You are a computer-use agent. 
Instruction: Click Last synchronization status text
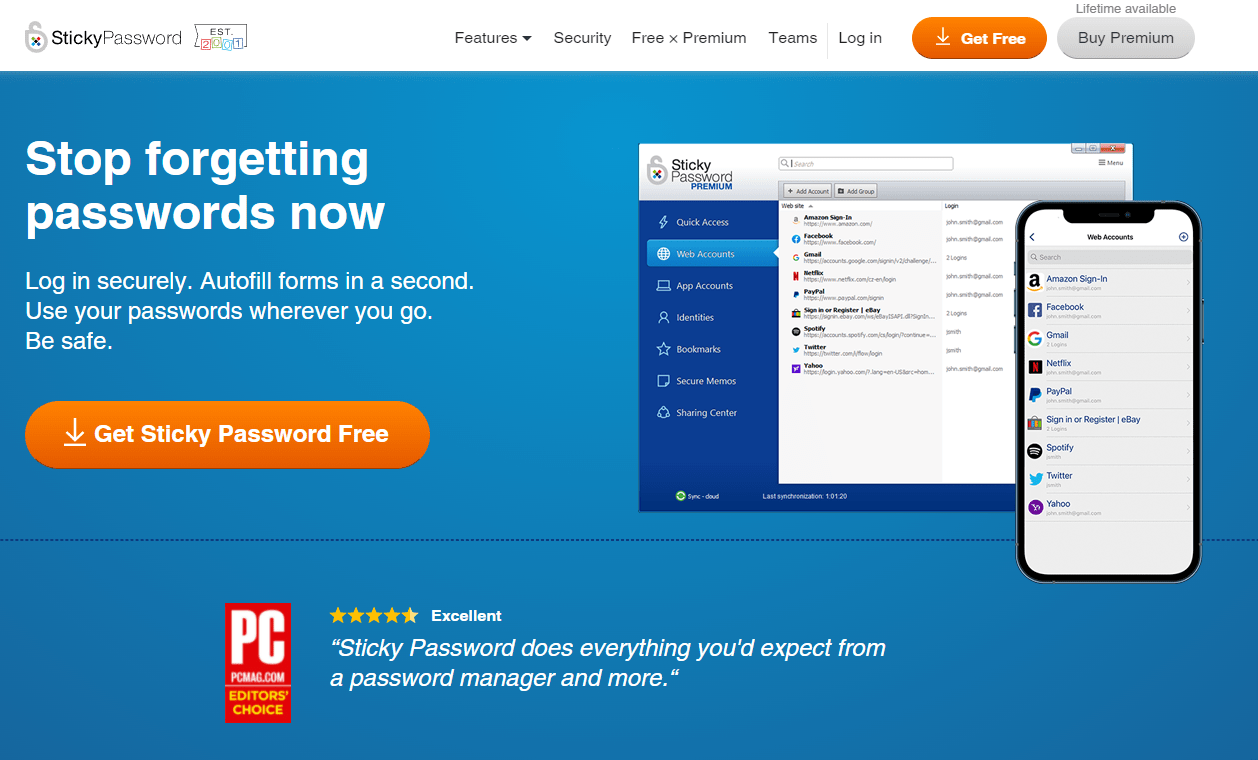point(804,496)
